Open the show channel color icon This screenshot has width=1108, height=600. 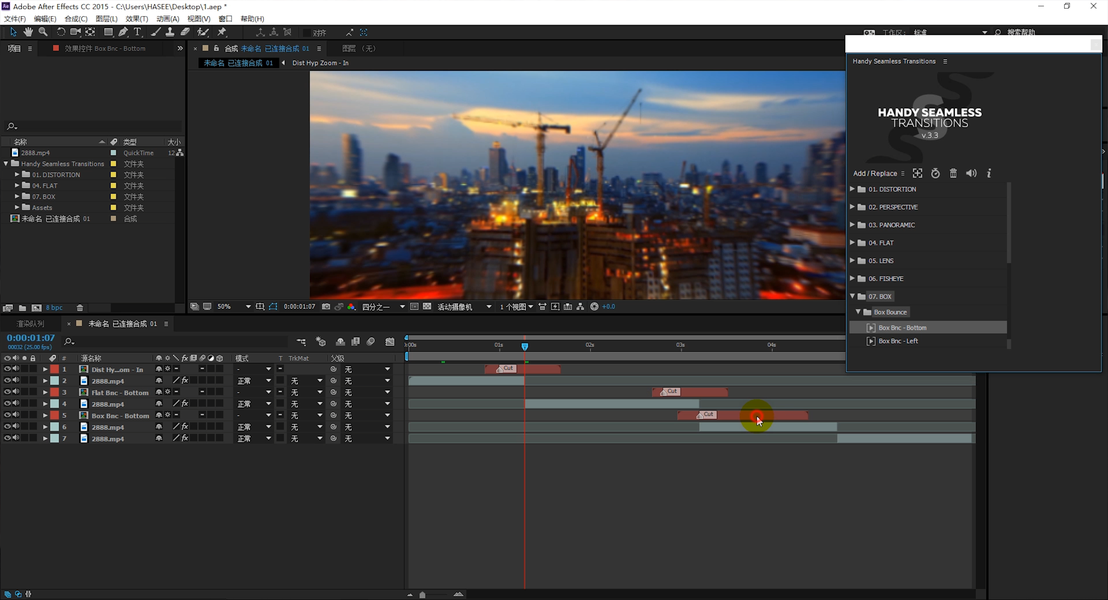coord(351,307)
